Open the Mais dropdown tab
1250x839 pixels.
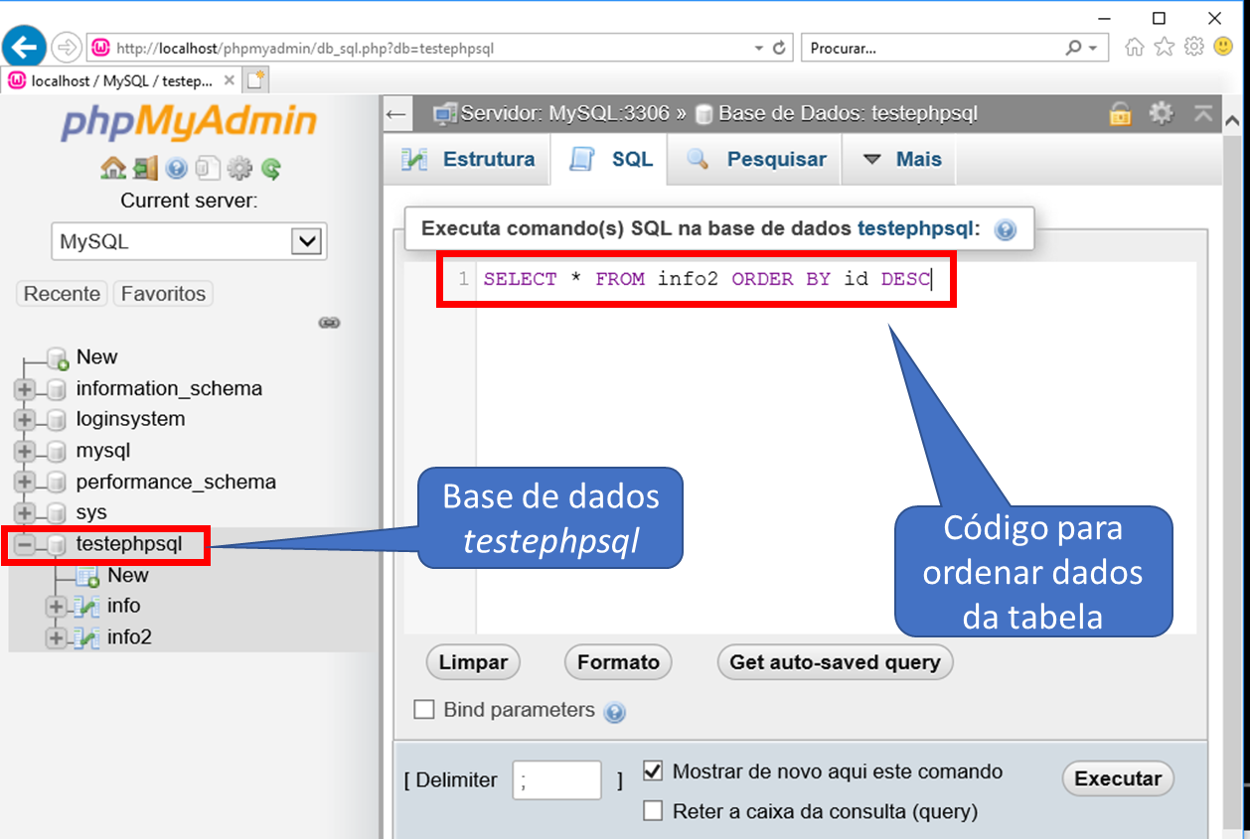coord(900,160)
